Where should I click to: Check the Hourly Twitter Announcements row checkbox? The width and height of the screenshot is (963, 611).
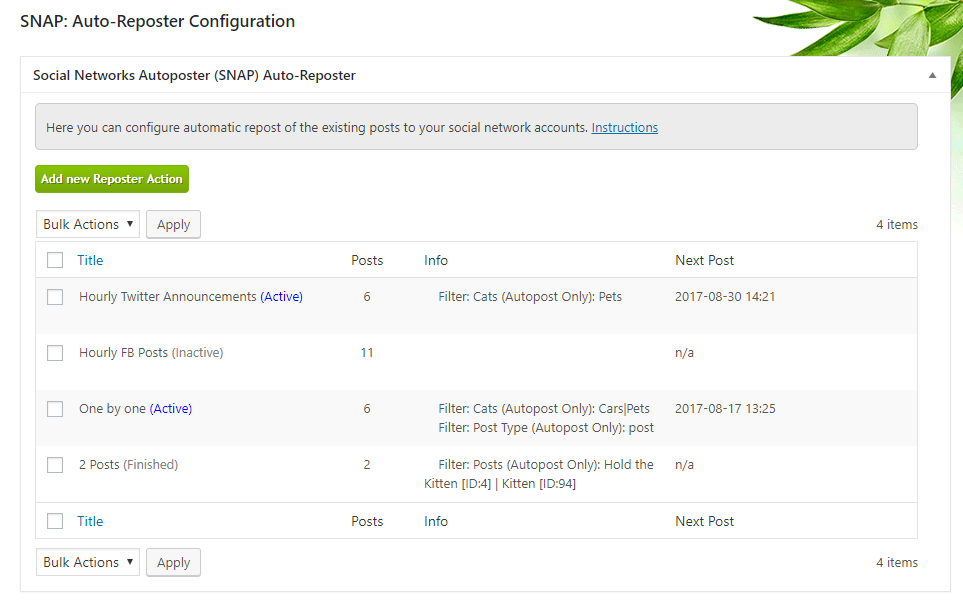click(x=55, y=297)
